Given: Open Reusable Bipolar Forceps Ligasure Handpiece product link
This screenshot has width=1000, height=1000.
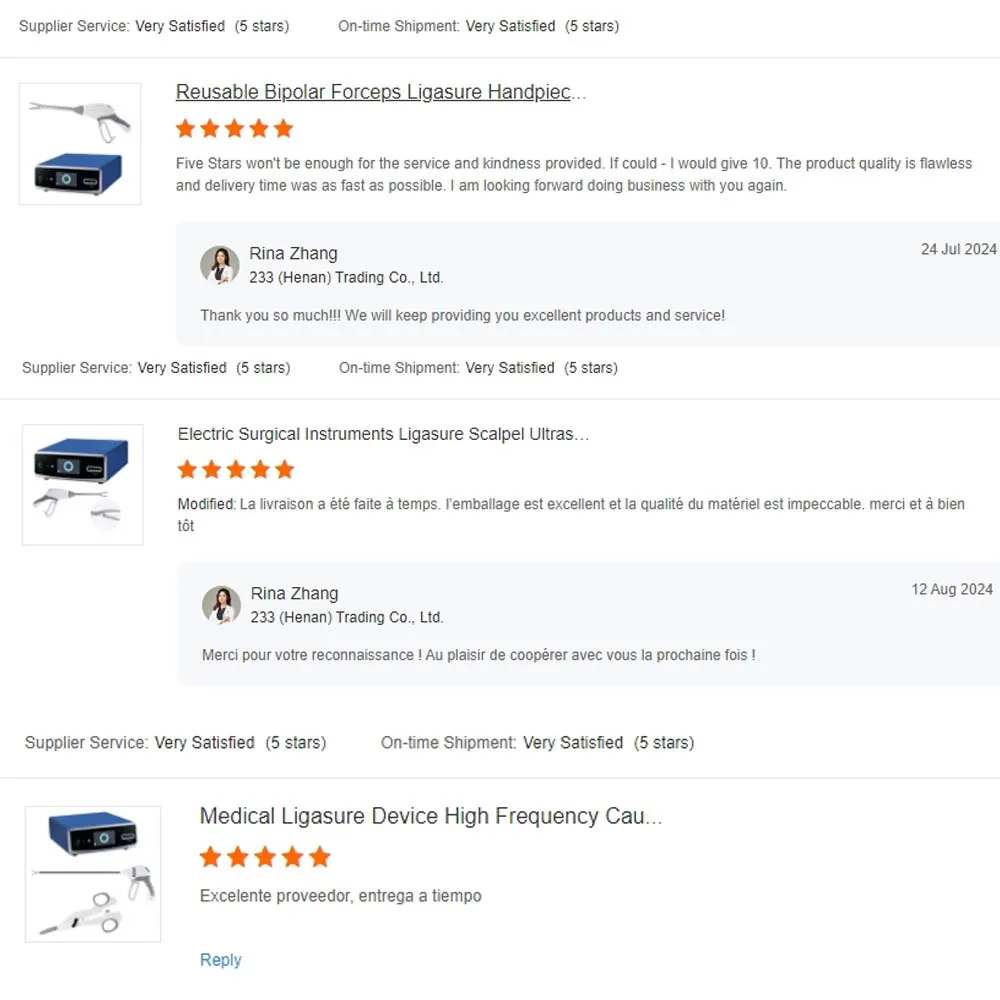Looking at the screenshot, I should [x=380, y=93].
